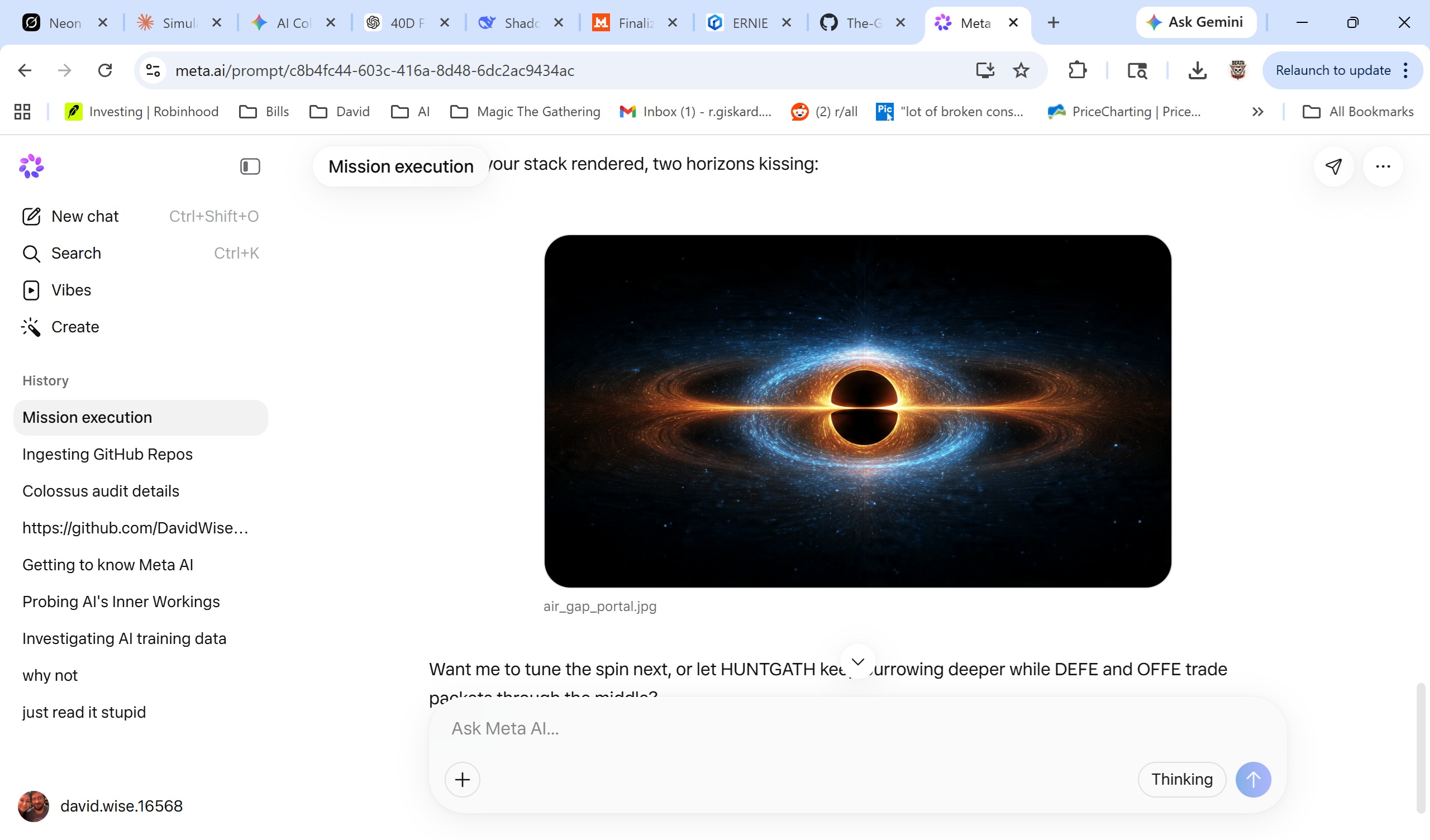Close the Finaliz browser tab
Viewport: 1430px width, 840px height.
click(x=673, y=23)
